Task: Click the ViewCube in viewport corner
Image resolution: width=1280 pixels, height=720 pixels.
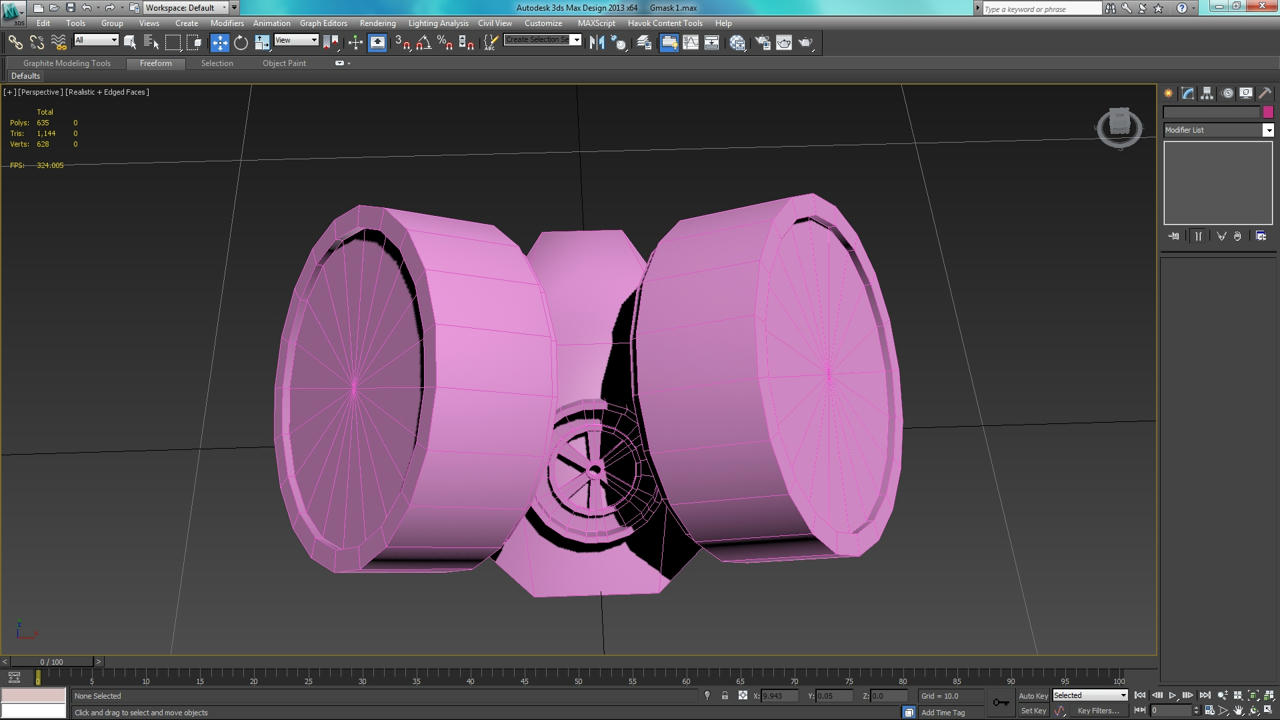Action: [x=1119, y=126]
